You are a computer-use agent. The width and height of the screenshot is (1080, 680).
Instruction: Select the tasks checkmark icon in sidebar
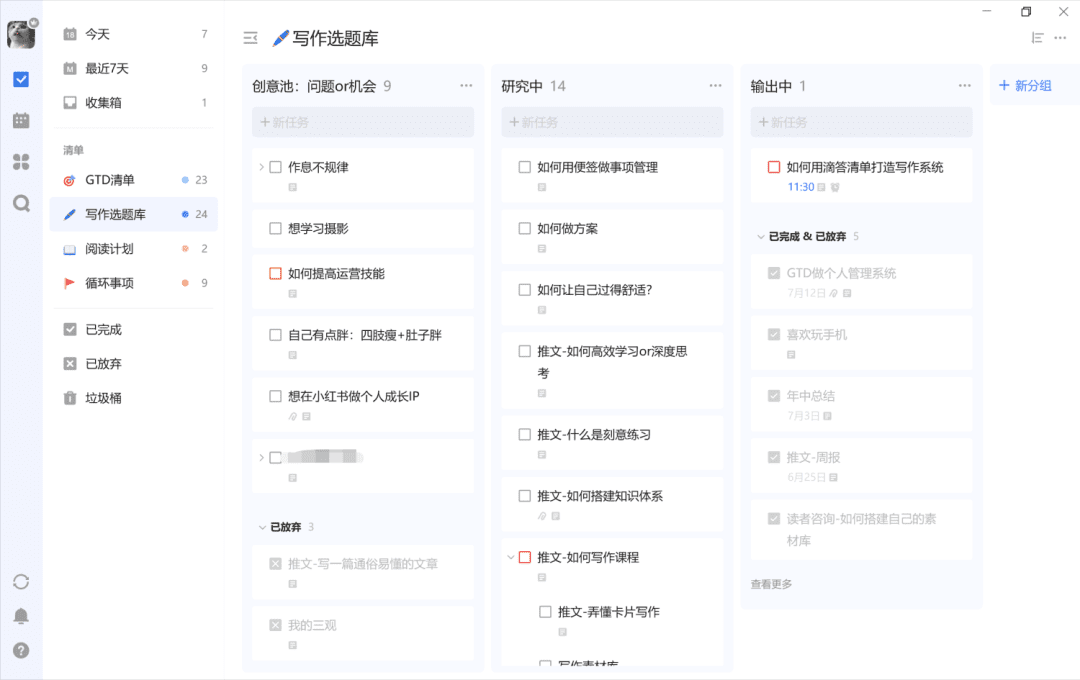pyautogui.click(x=21, y=79)
